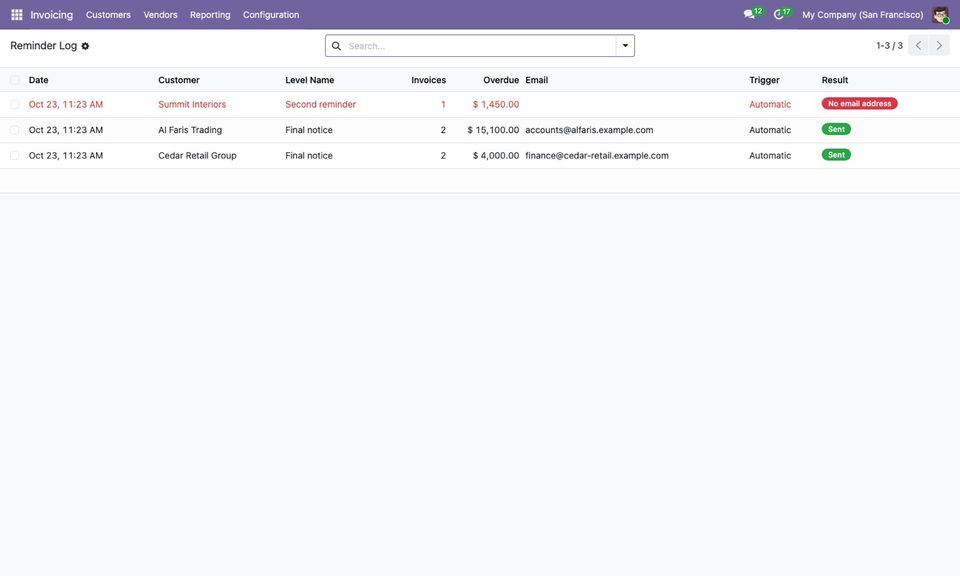Image resolution: width=960 pixels, height=576 pixels.
Task: Click Automatic trigger in Cedar Retail Group row
Action: tap(770, 155)
